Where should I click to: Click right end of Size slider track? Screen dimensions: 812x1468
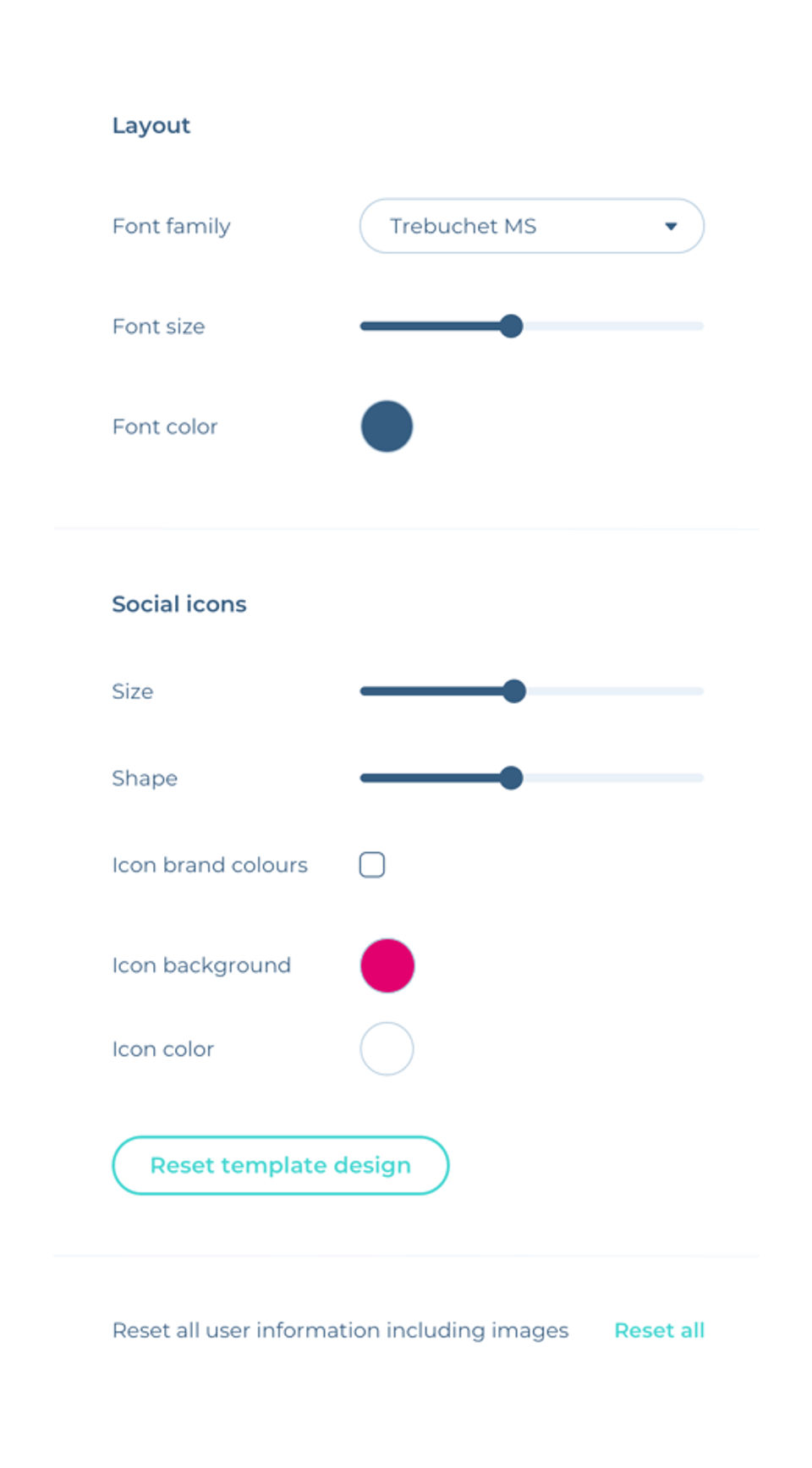coord(698,691)
